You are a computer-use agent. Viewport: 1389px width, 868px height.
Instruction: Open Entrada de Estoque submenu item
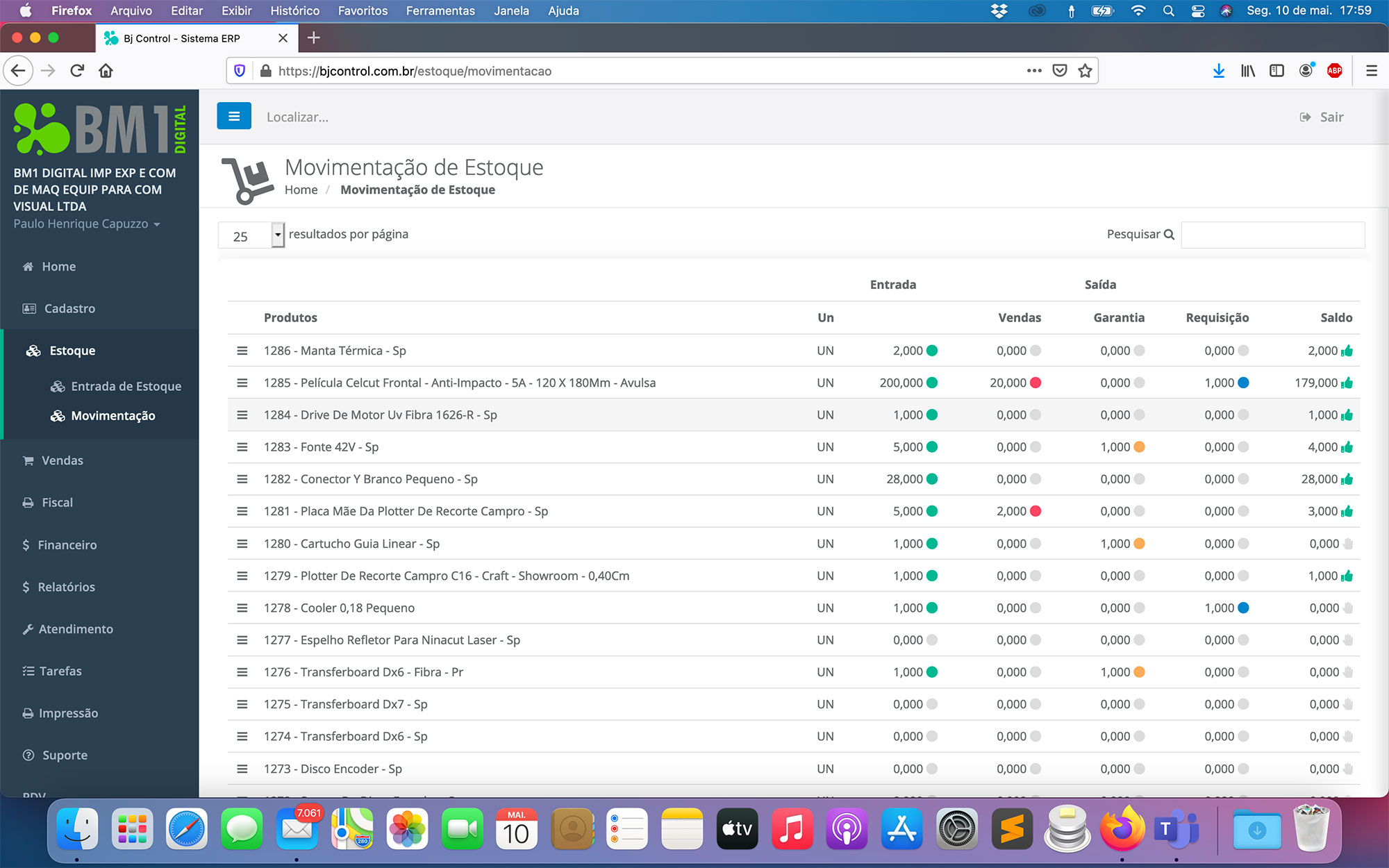tap(126, 386)
